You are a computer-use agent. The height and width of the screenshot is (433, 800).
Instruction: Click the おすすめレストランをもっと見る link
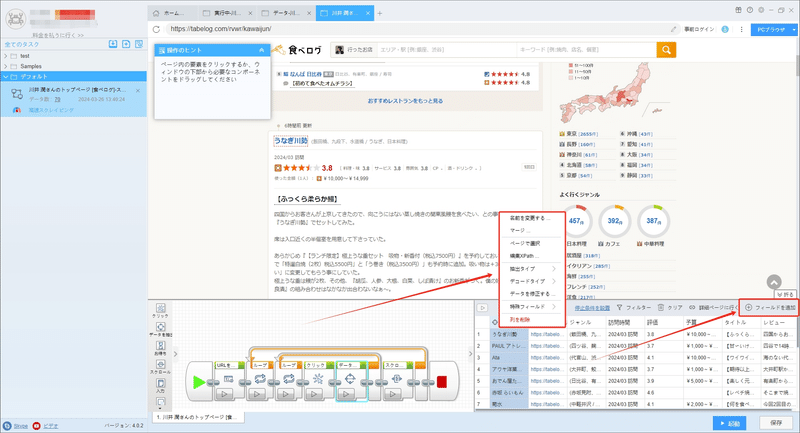pyautogui.click(x=405, y=101)
